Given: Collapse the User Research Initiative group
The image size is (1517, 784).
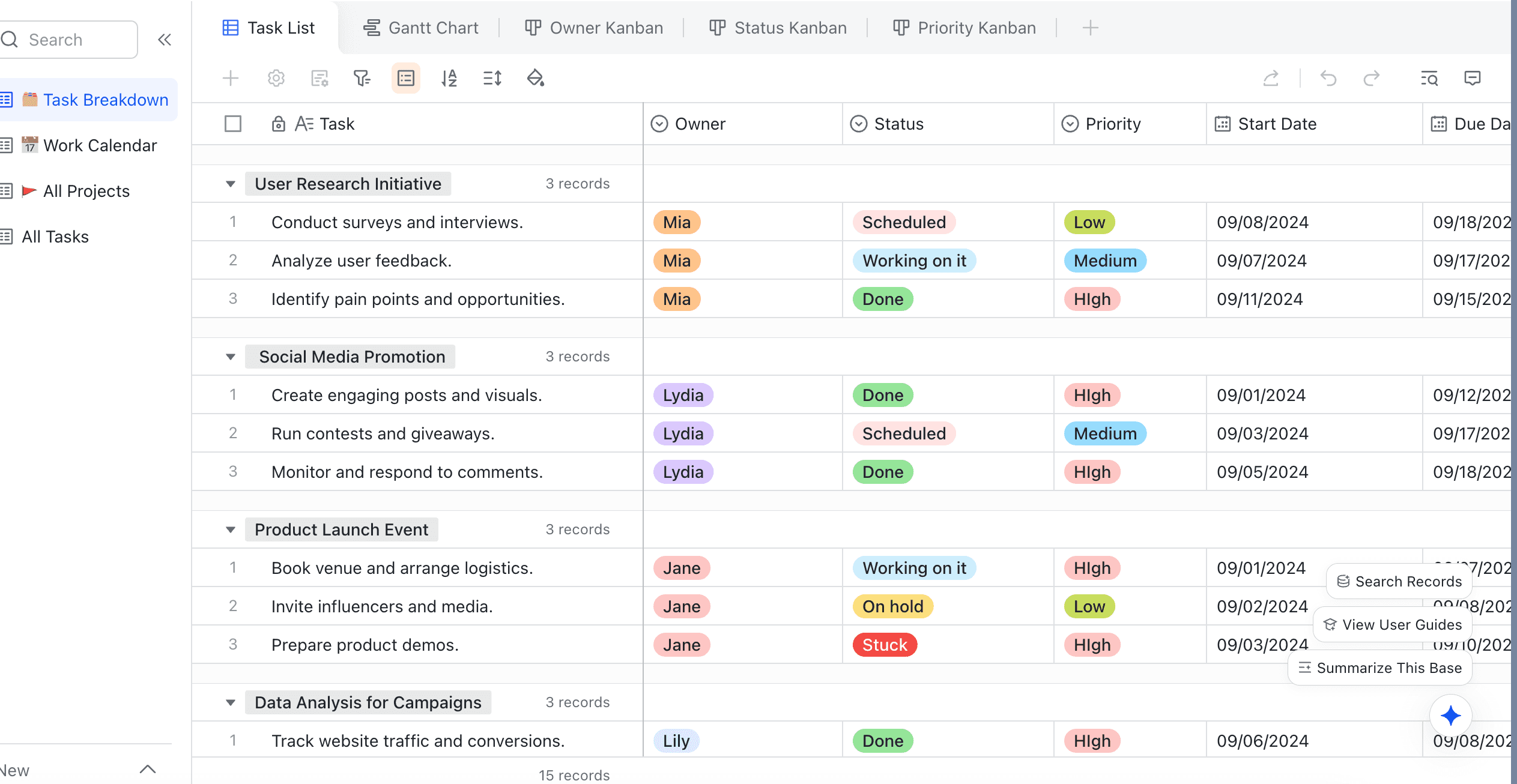Looking at the screenshot, I should coord(231,184).
